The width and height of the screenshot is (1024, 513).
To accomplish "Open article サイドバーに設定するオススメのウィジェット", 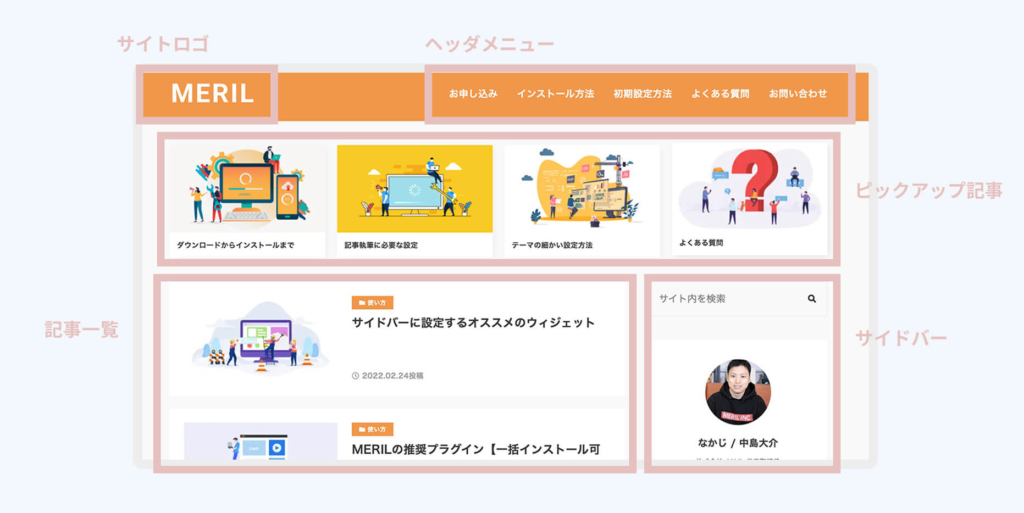I will 473,322.
